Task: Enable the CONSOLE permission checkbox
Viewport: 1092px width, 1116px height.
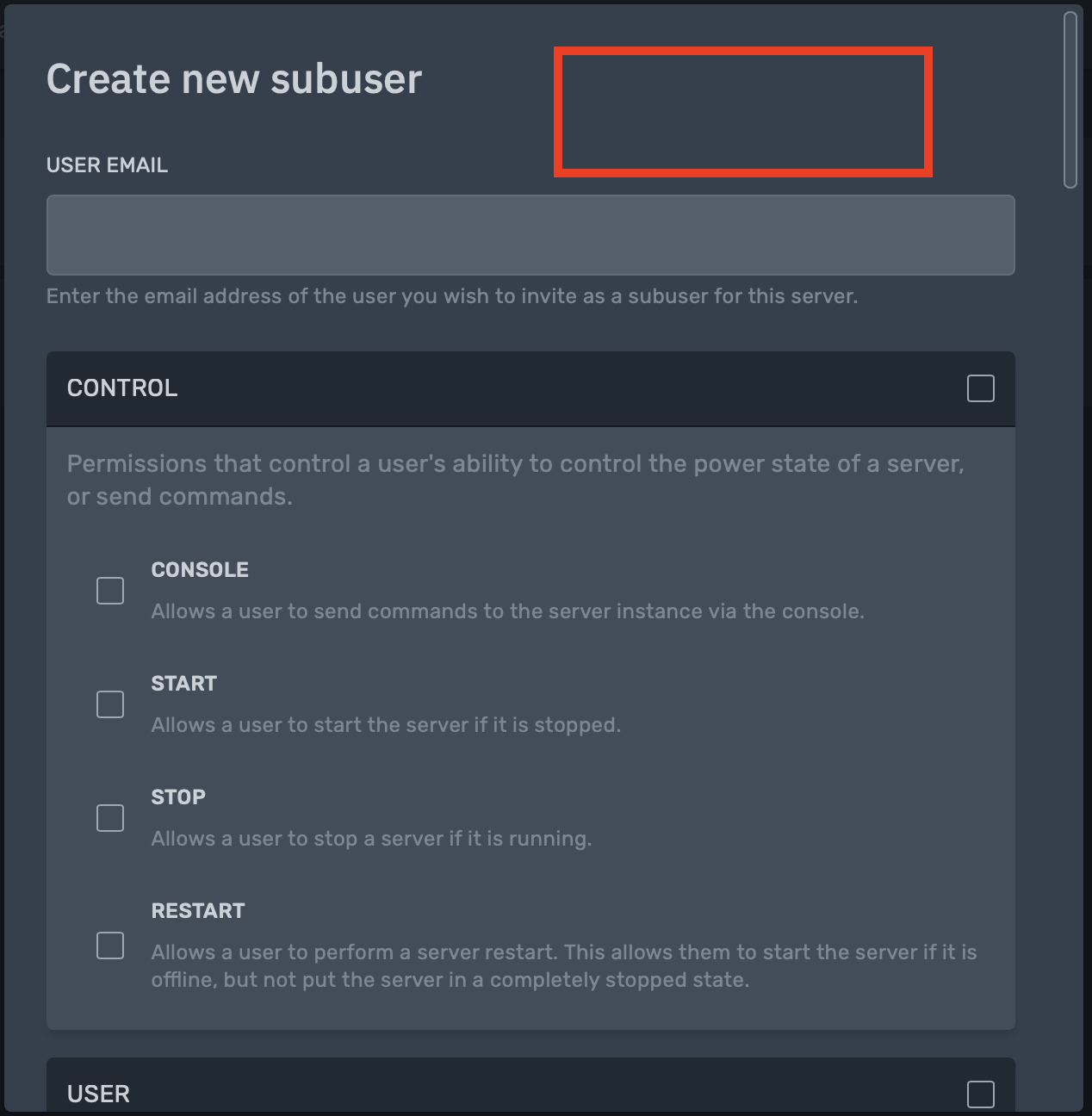Action: [110, 591]
